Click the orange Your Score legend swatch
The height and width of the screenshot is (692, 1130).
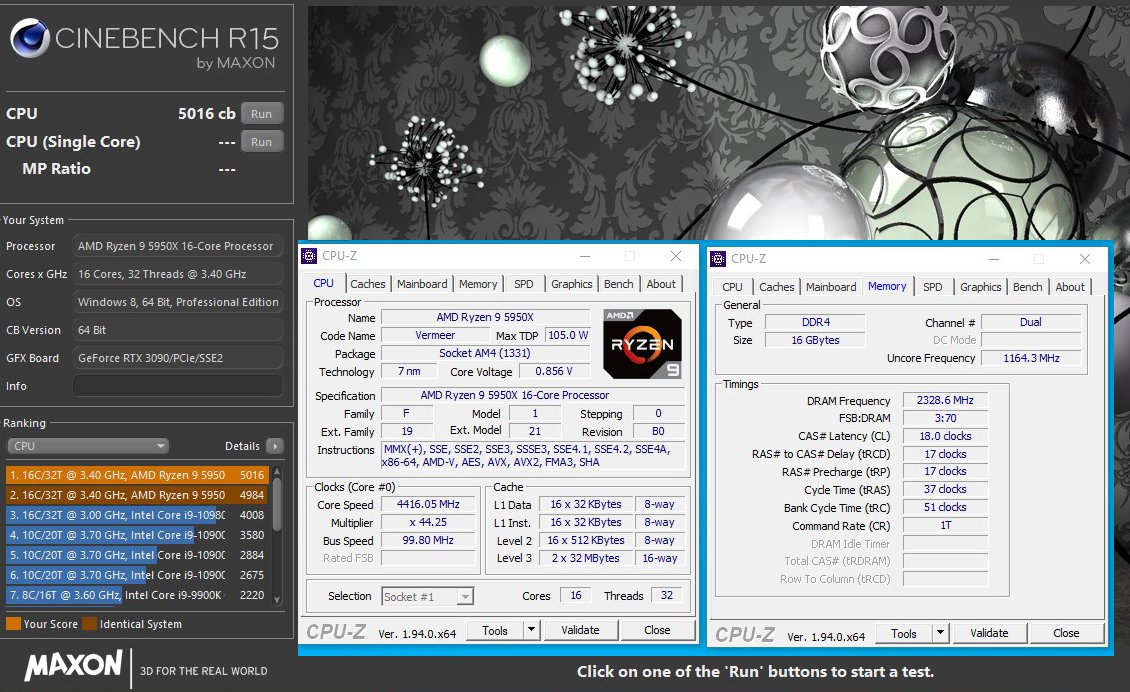(13, 624)
